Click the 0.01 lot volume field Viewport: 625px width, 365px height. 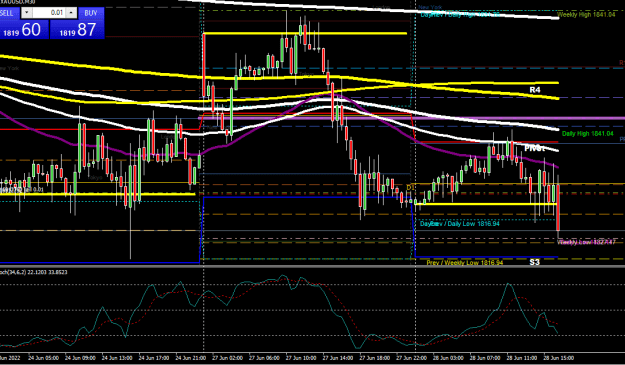(48, 12)
